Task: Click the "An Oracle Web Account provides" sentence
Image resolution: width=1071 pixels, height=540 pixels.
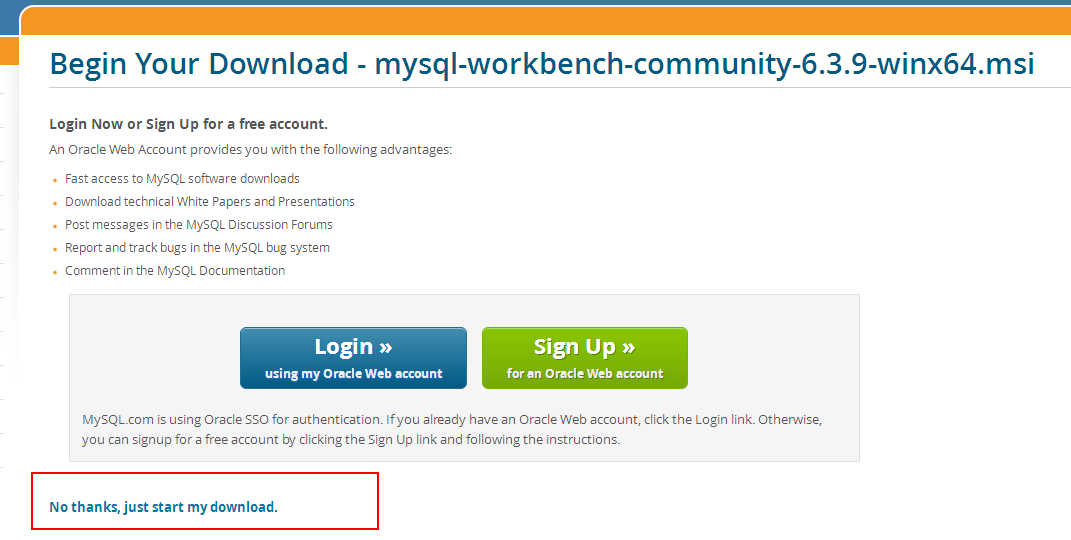Action: [251, 150]
